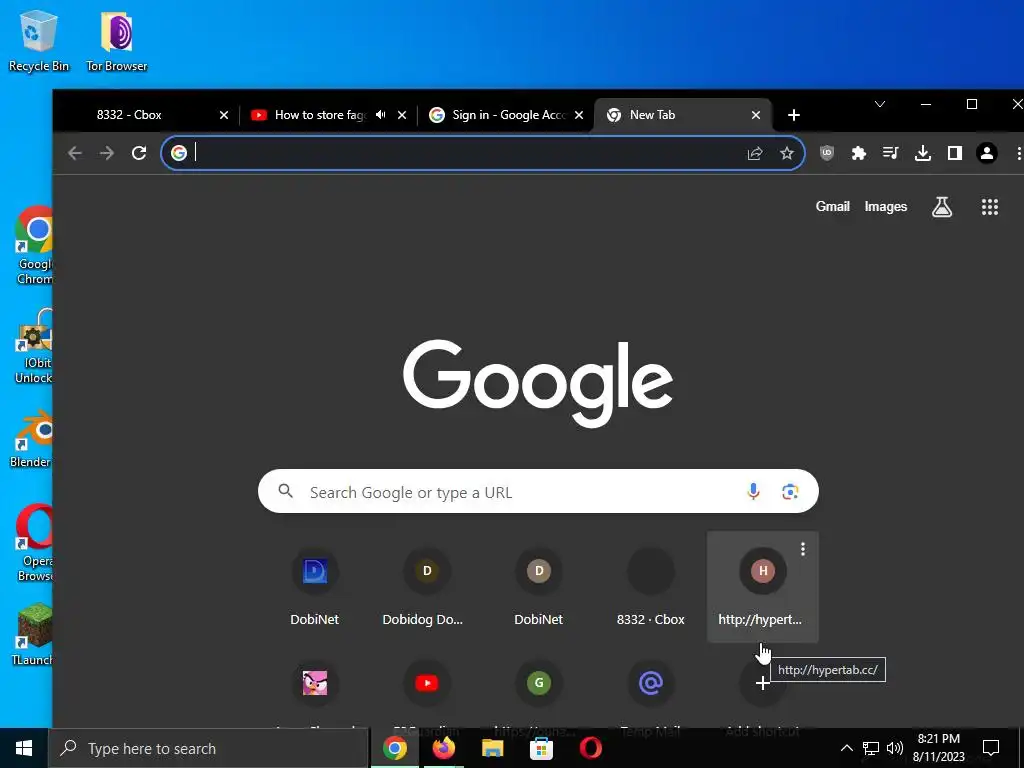Open the 8332 · Cbox shortcut tile
Screen dimensions: 1024x768
[x=650, y=586]
